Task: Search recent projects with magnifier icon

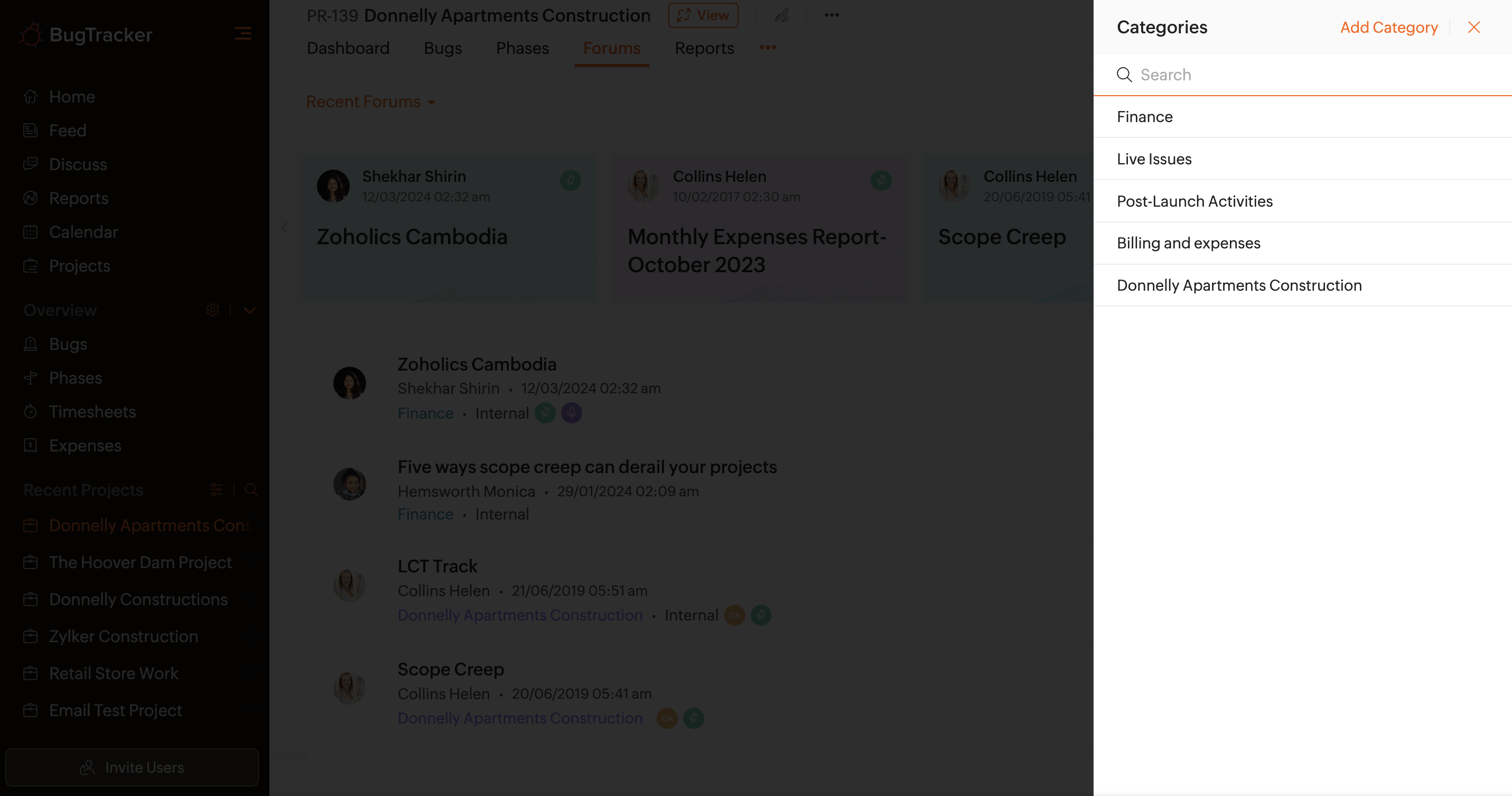Action: 251,489
